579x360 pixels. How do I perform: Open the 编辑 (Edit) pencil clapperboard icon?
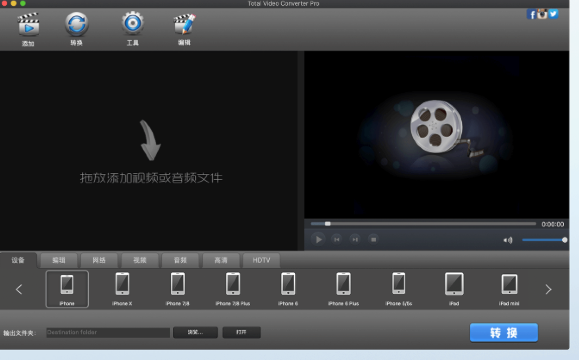(x=184, y=24)
